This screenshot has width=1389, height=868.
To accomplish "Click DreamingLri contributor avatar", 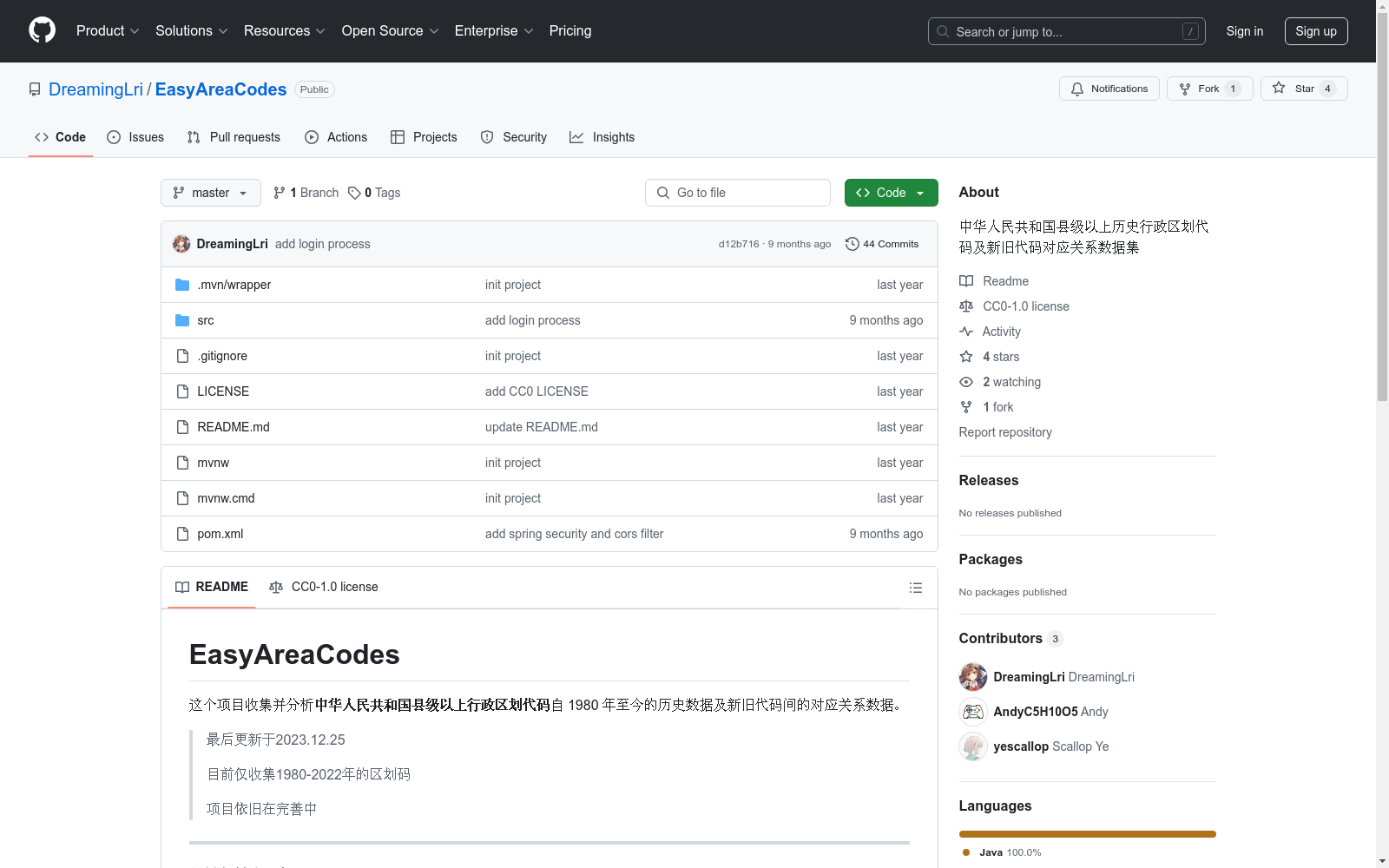I will [x=973, y=677].
